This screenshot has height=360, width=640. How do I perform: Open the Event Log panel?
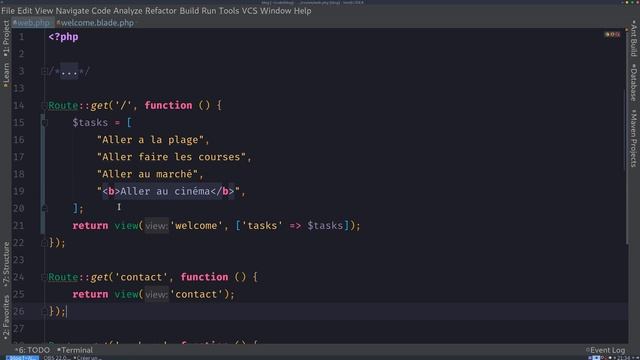606,350
